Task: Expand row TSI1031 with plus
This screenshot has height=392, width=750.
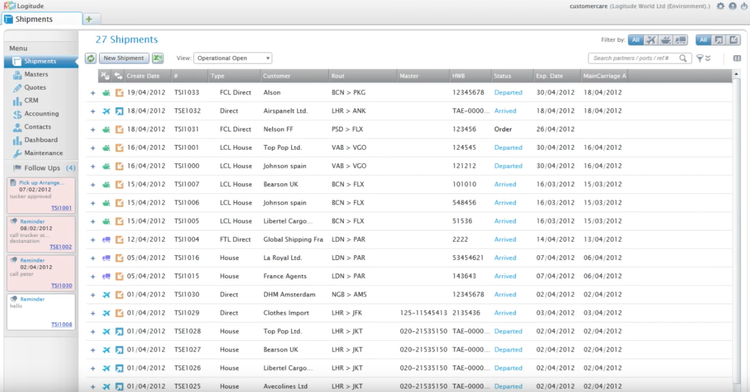Action: coord(93,130)
